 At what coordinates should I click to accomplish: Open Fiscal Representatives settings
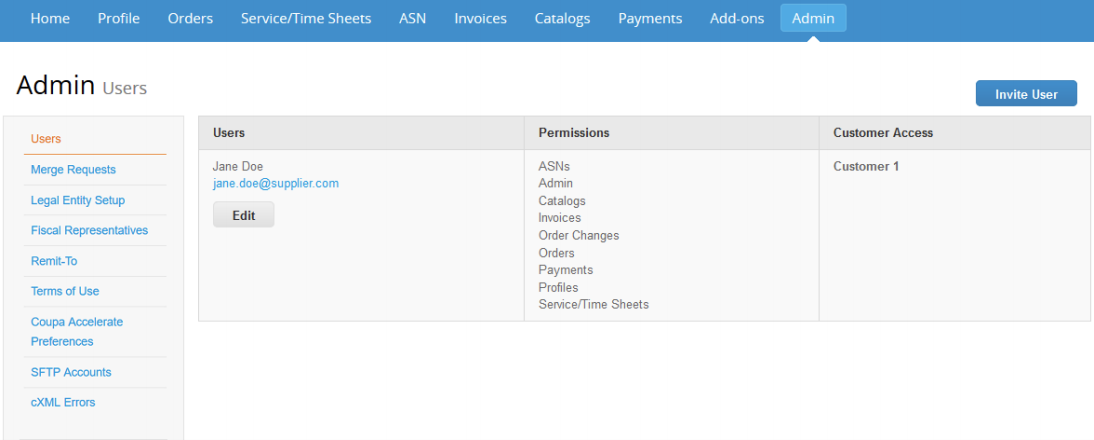(x=89, y=231)
